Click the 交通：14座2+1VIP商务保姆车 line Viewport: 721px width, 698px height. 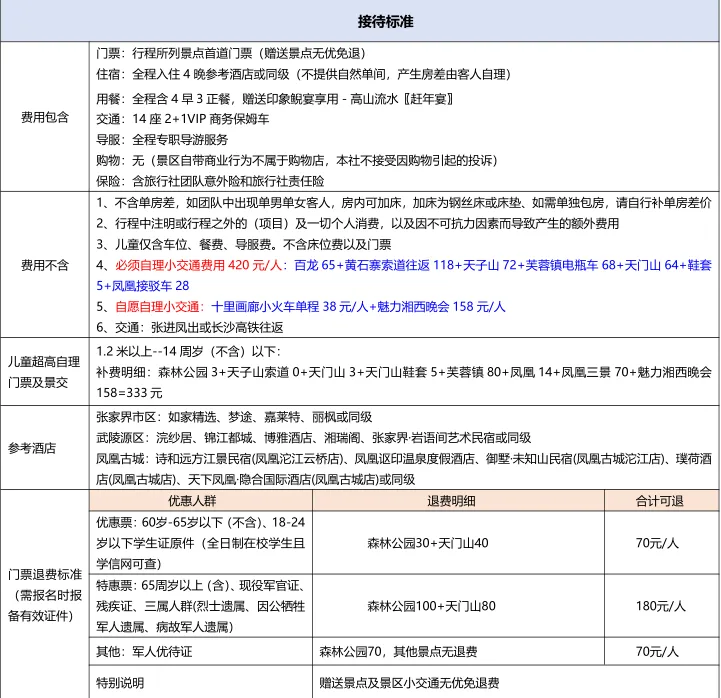tap(183, 119)
